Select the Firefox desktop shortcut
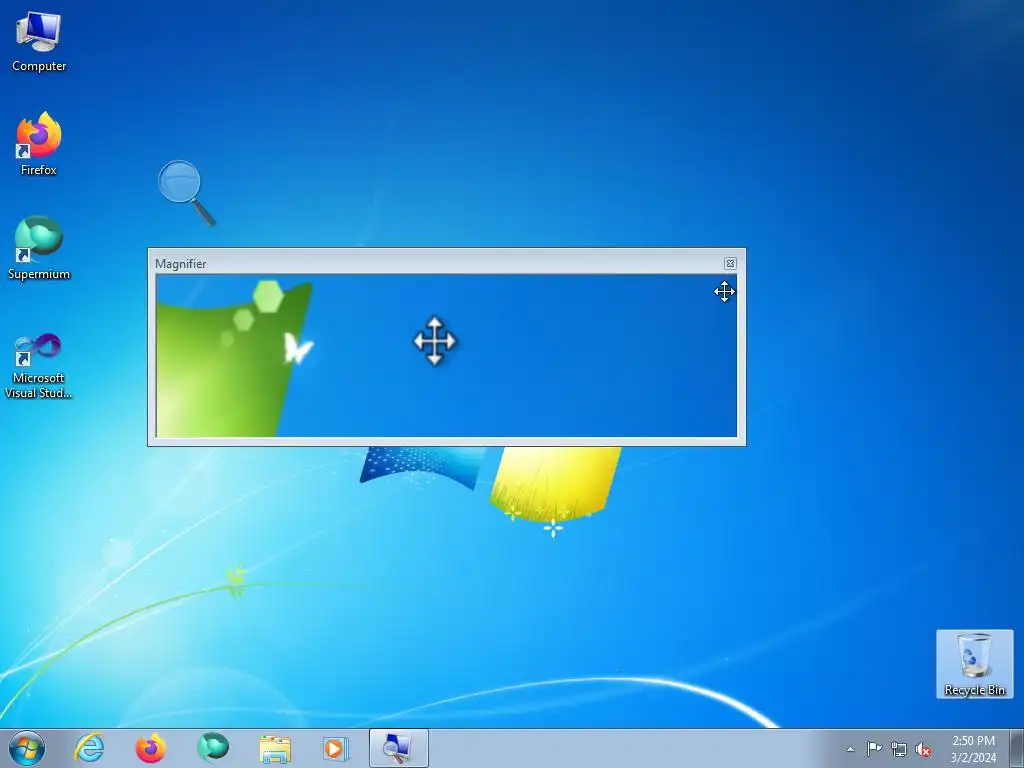The height and width of the screenshot is (768, 1024). 39,144
